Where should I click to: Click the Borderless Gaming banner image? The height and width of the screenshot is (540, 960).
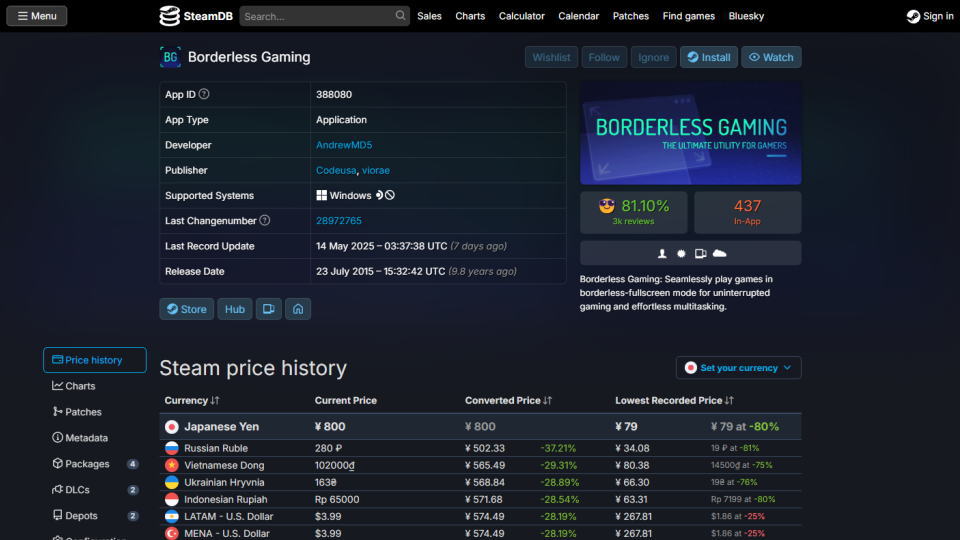(x=691, y=133)
